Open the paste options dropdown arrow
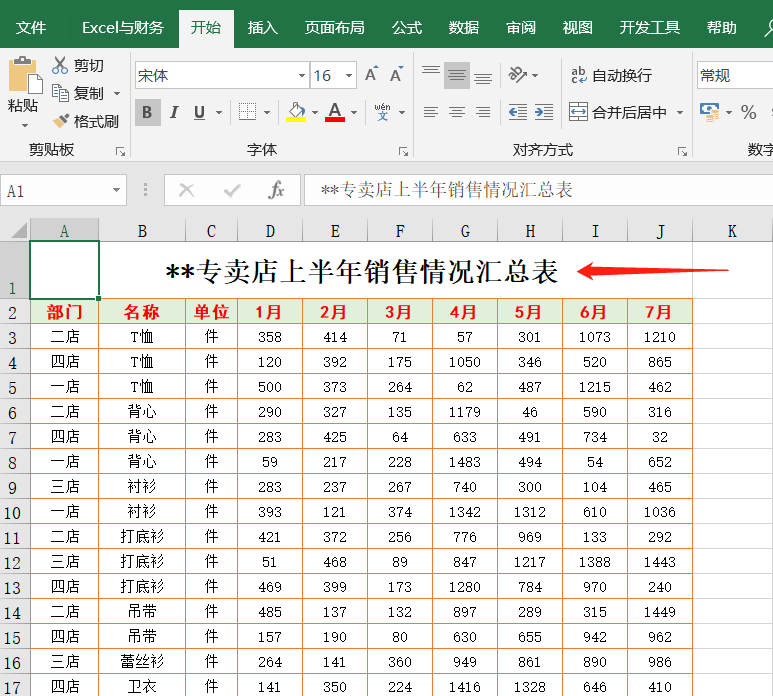This screenshot has width=773, height=696. (x=24, y=125)
